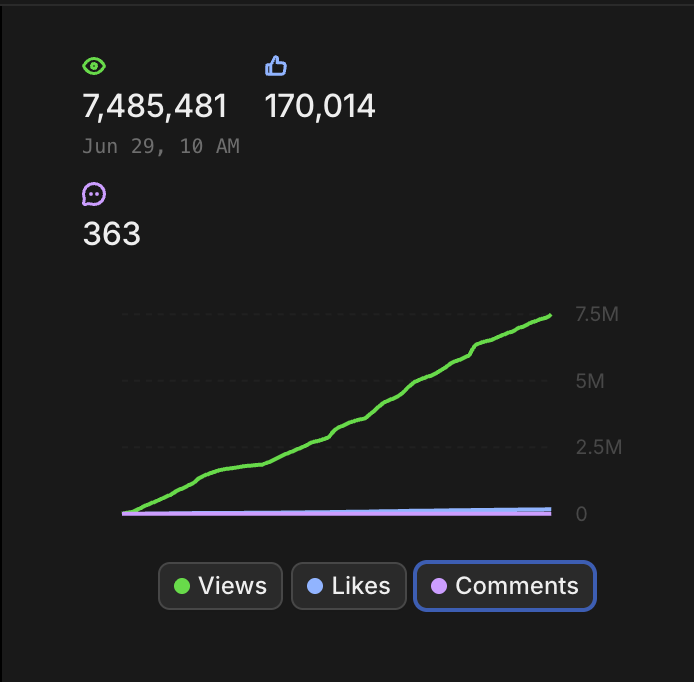The width and height of the screenshot is (694, 682).
Task: Click the blue dot in Likes legend
Action: [x=315, y=586]
